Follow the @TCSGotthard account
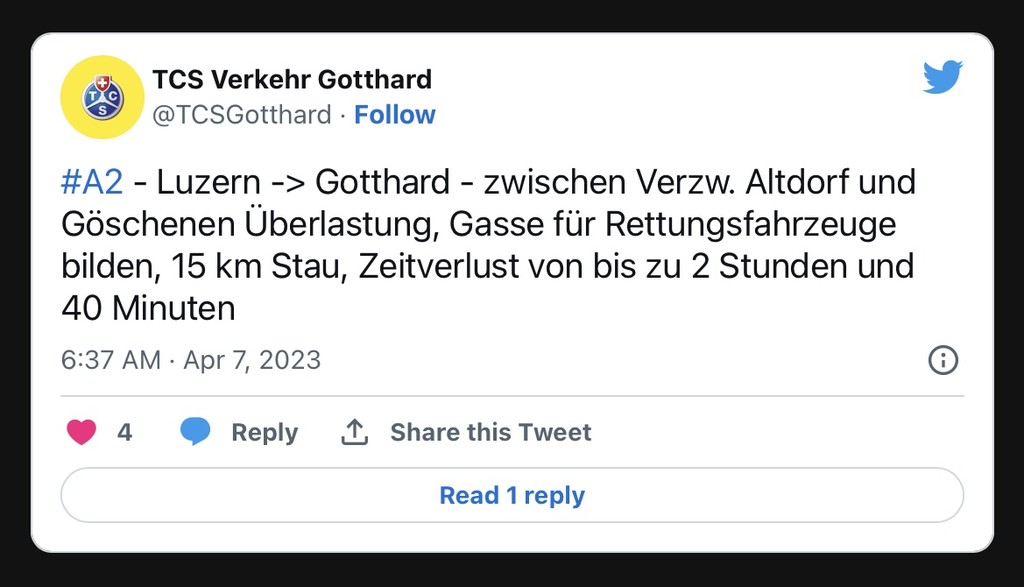This screenshot has height=587, width=1024. (394, 115)
